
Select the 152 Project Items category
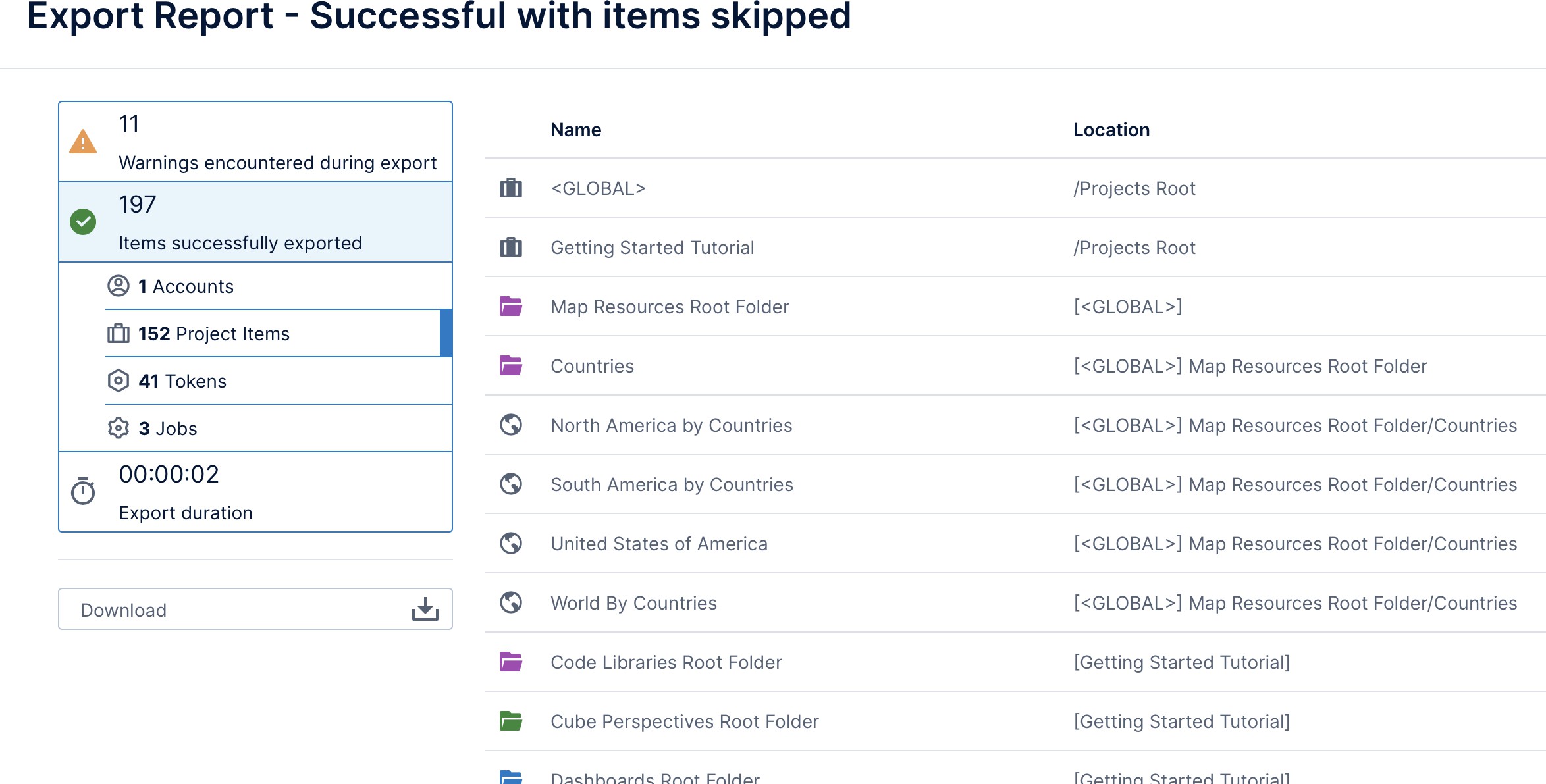[213, 334]
